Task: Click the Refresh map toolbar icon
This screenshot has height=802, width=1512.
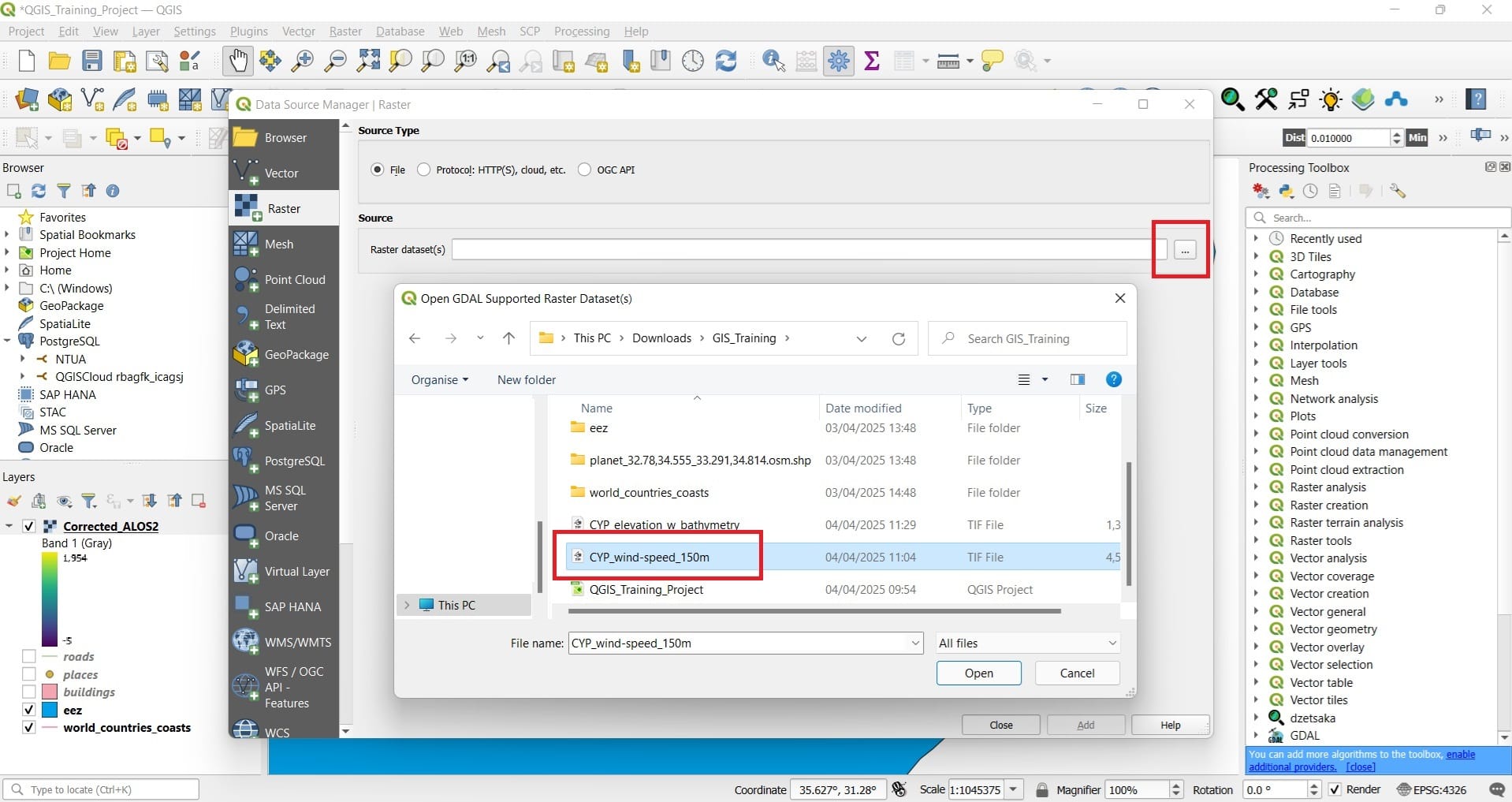Action: coord(726,61)
